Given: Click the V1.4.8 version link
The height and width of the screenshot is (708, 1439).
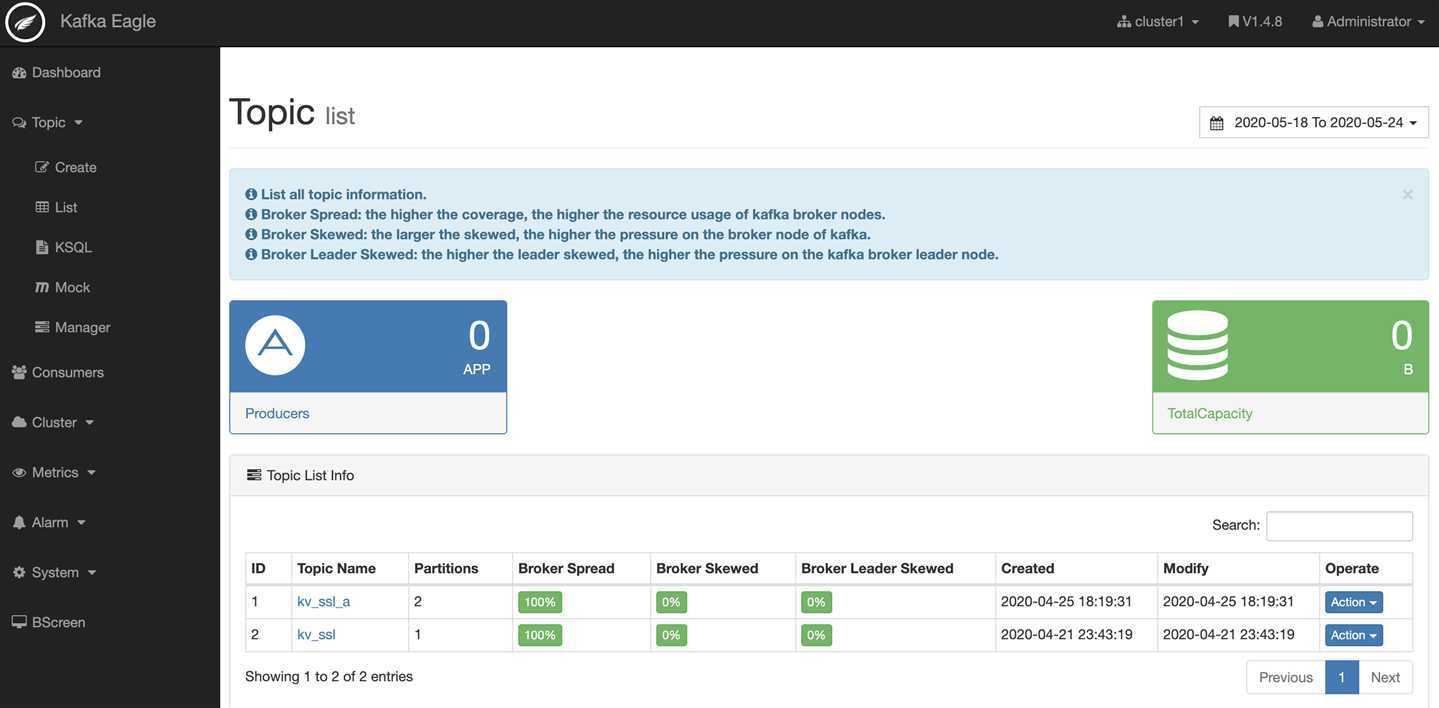Looking at the screenshot, I should (x=1255, y=22).
